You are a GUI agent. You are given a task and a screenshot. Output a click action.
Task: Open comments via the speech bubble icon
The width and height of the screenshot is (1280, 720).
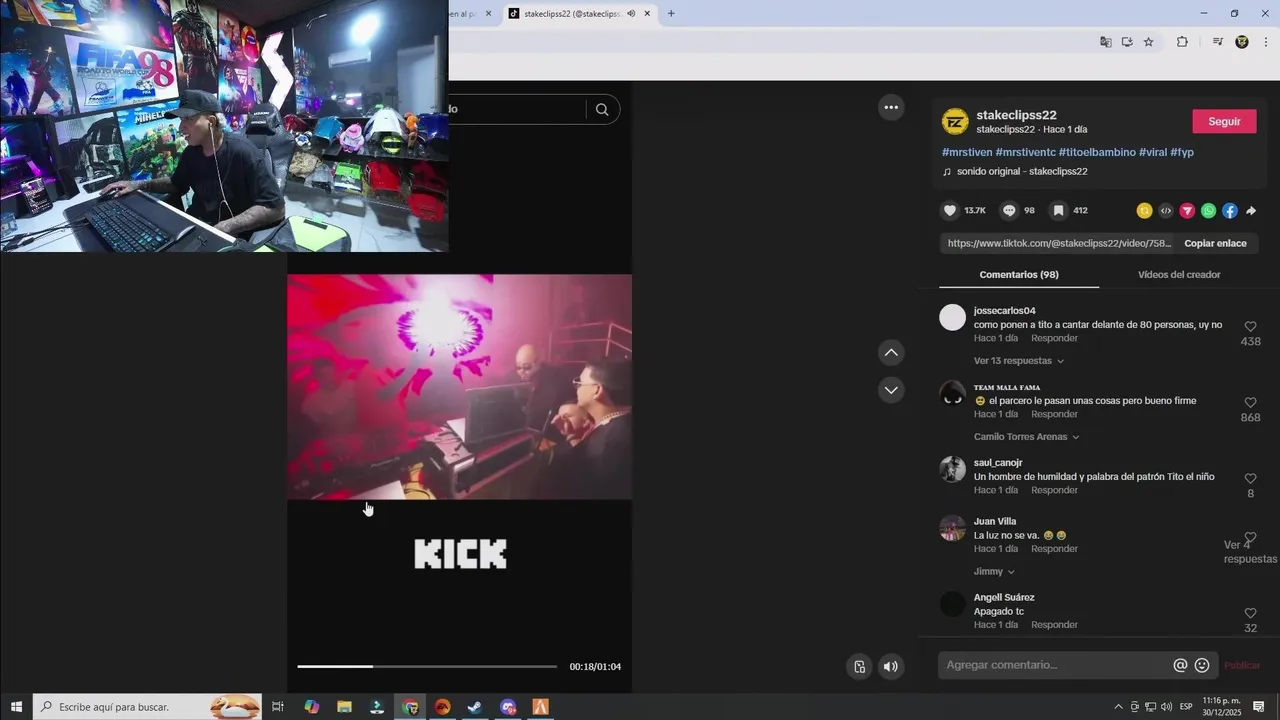[x=1009, y=211]
